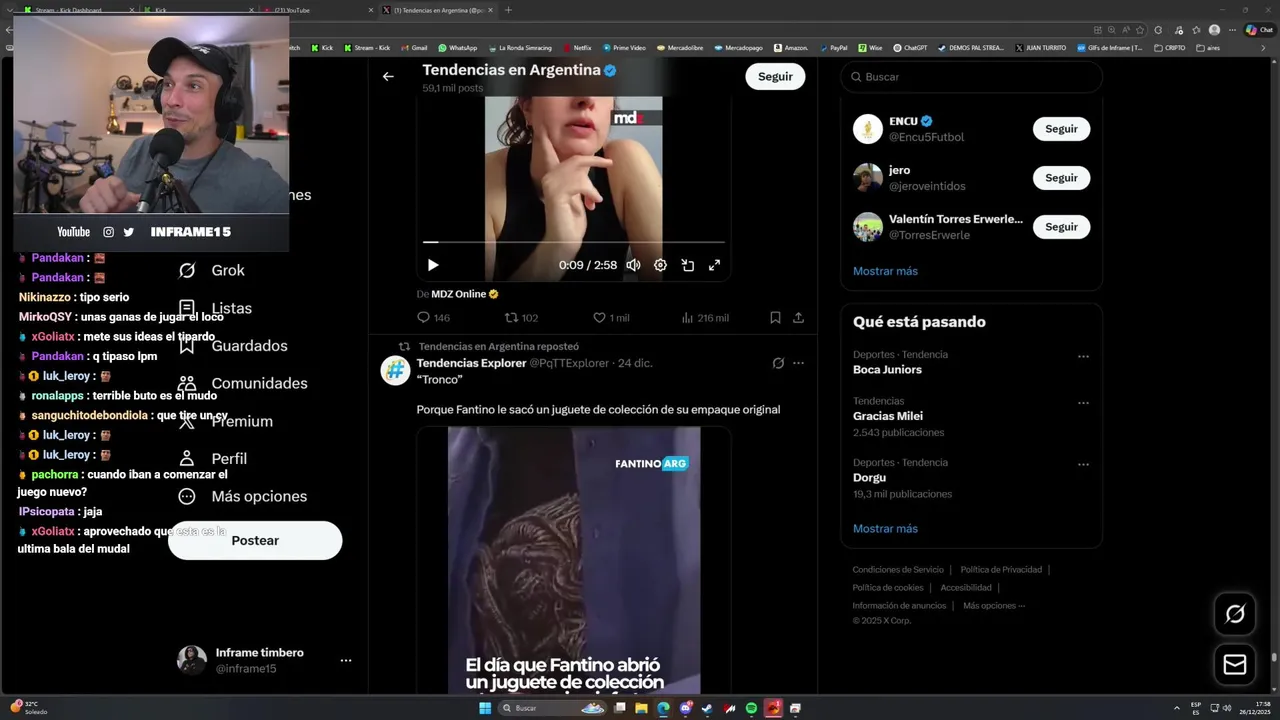Go back with the arrow beside Tendencias en Argentina
The image size is (1280, 720).
pos(388,76)
